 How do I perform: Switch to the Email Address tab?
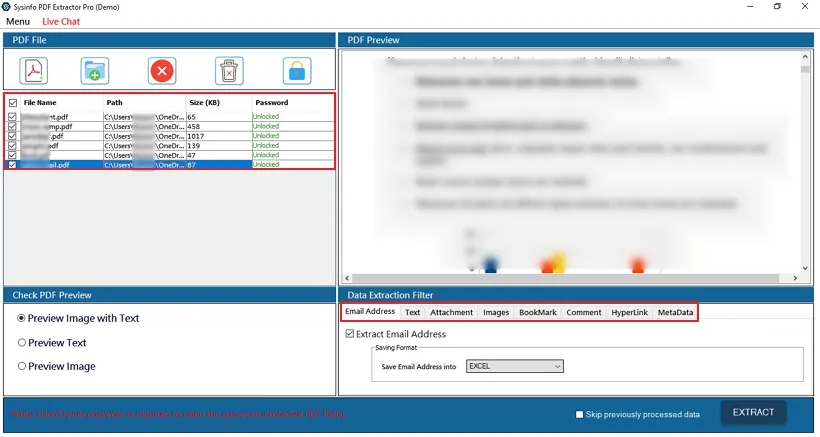(370, 312)
